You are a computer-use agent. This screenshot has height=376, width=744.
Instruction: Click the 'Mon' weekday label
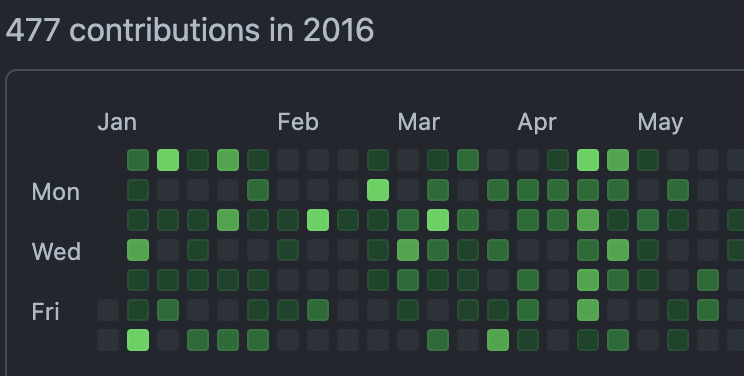coord(56,192)
